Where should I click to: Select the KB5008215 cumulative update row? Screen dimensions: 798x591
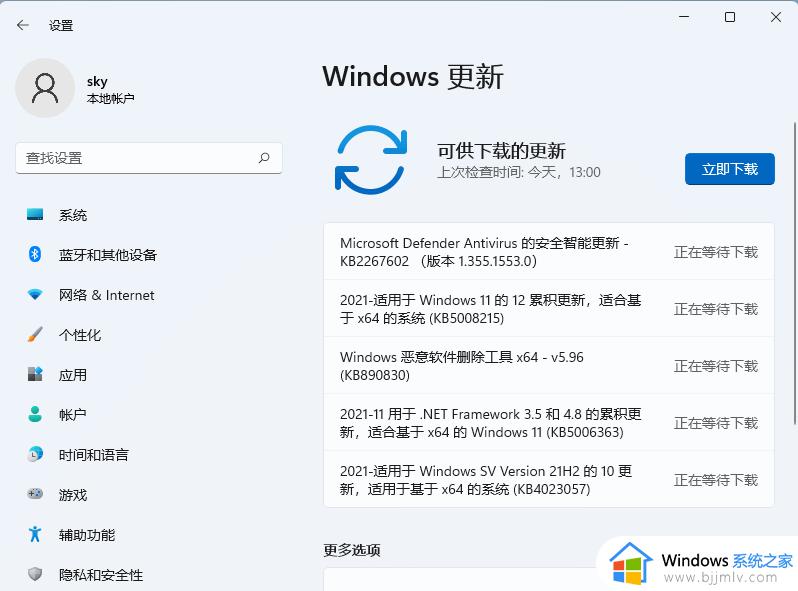[549, 308]
